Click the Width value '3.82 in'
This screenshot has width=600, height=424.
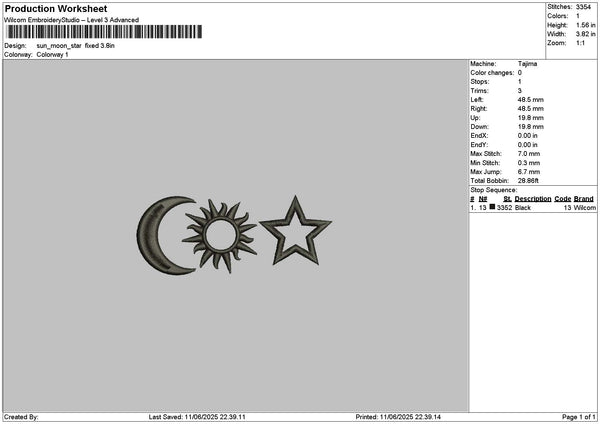[x=585, y=34]
